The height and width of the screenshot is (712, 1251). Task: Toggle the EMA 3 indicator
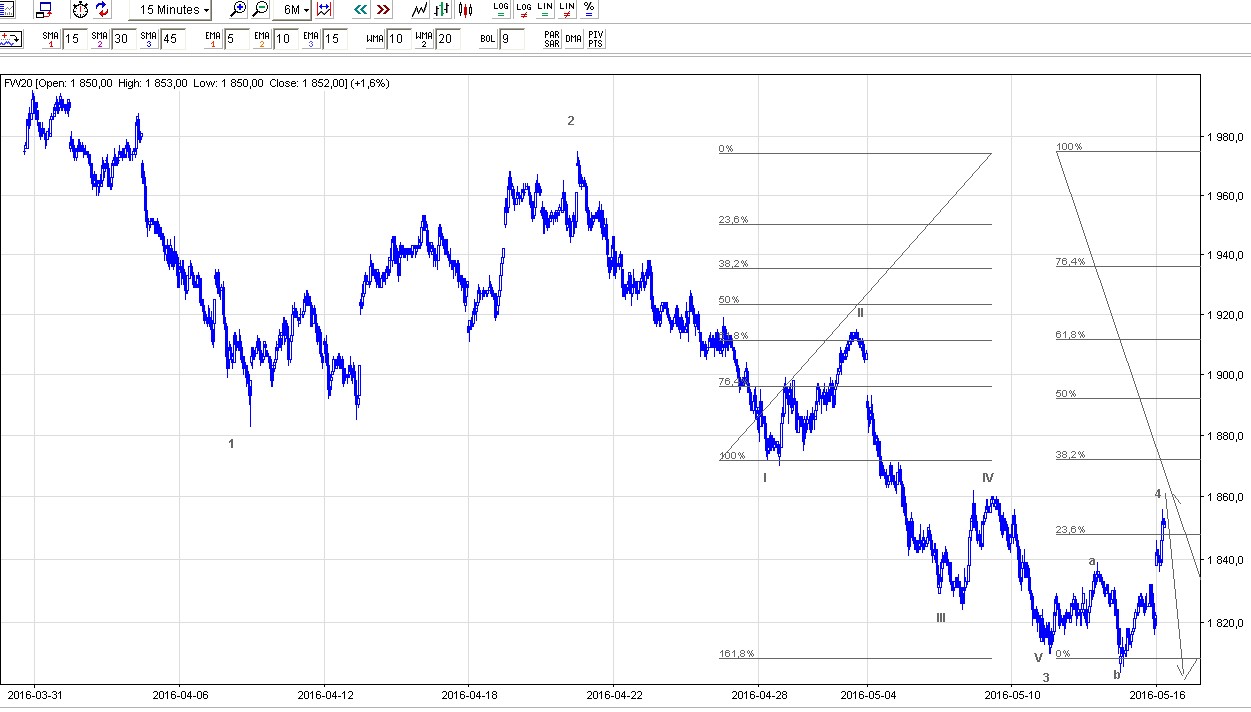point(310,40)
